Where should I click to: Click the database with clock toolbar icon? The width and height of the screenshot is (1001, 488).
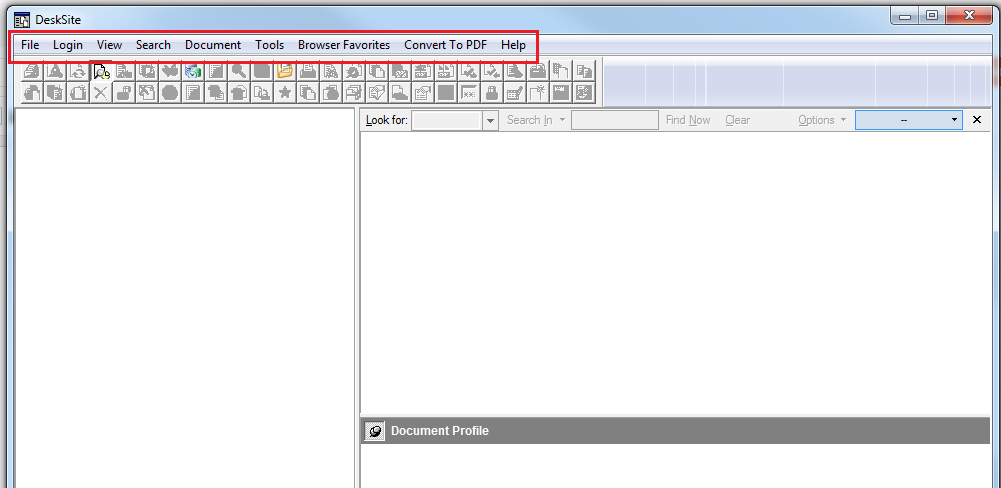pyautogui.click(x=193, y=71)
